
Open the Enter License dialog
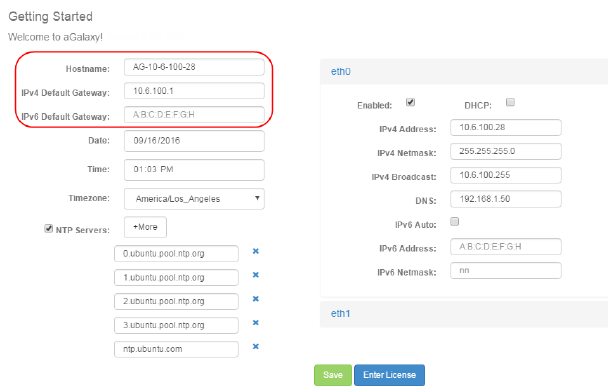pyautogui.click(x=389, y=375)
